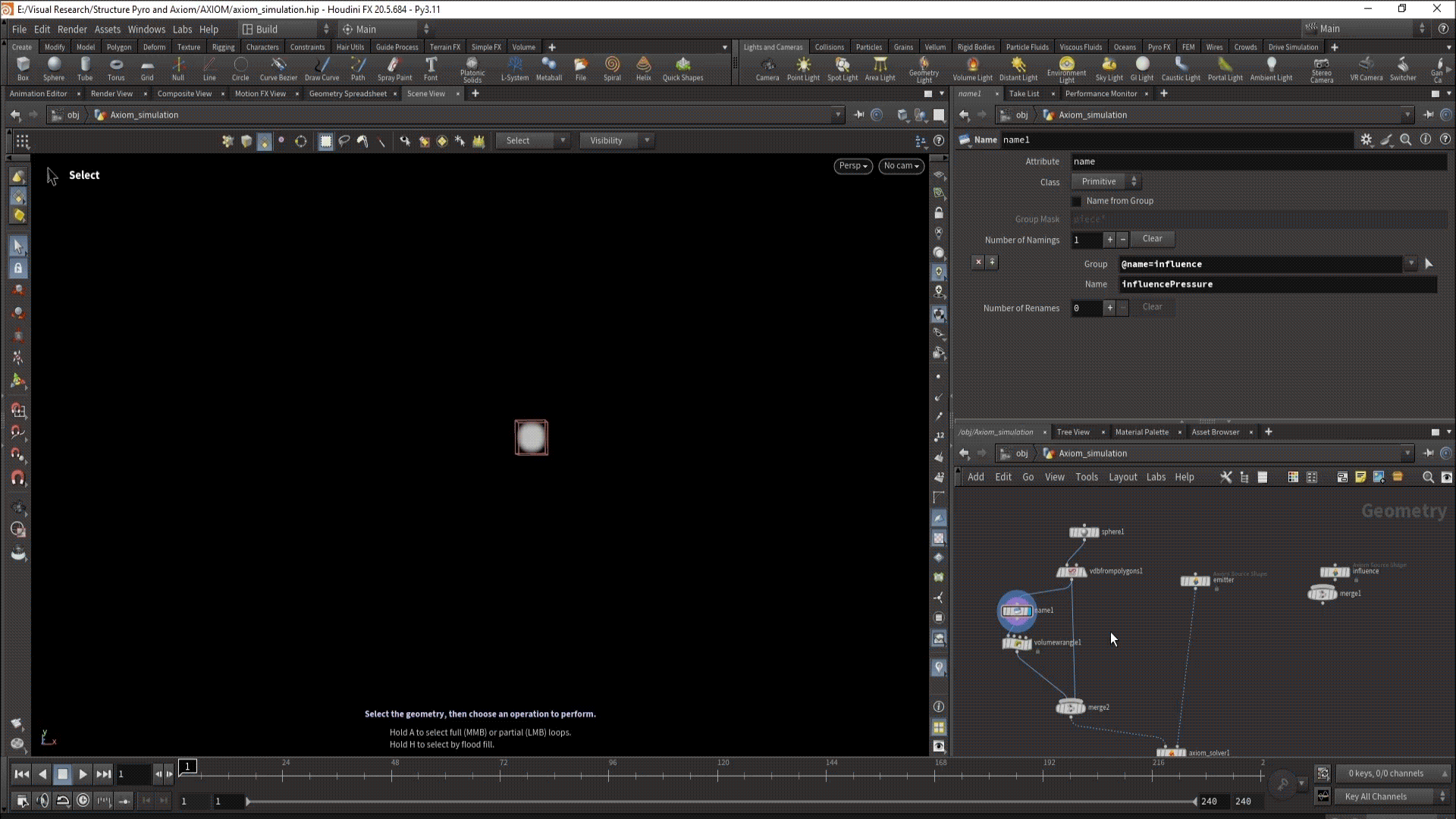
Task: Toggle the viewport lock icon
Action: [x=939, y=213]
